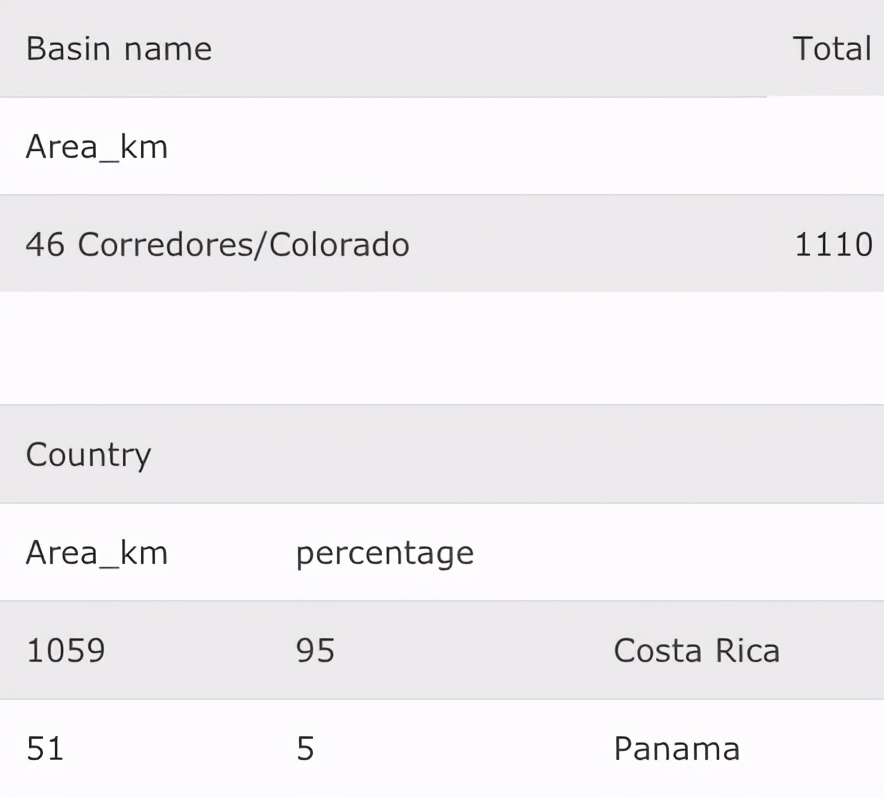Click the "Basin name" header cell
884x798 pixels.
pyautogui.click(x=118, y=49)
